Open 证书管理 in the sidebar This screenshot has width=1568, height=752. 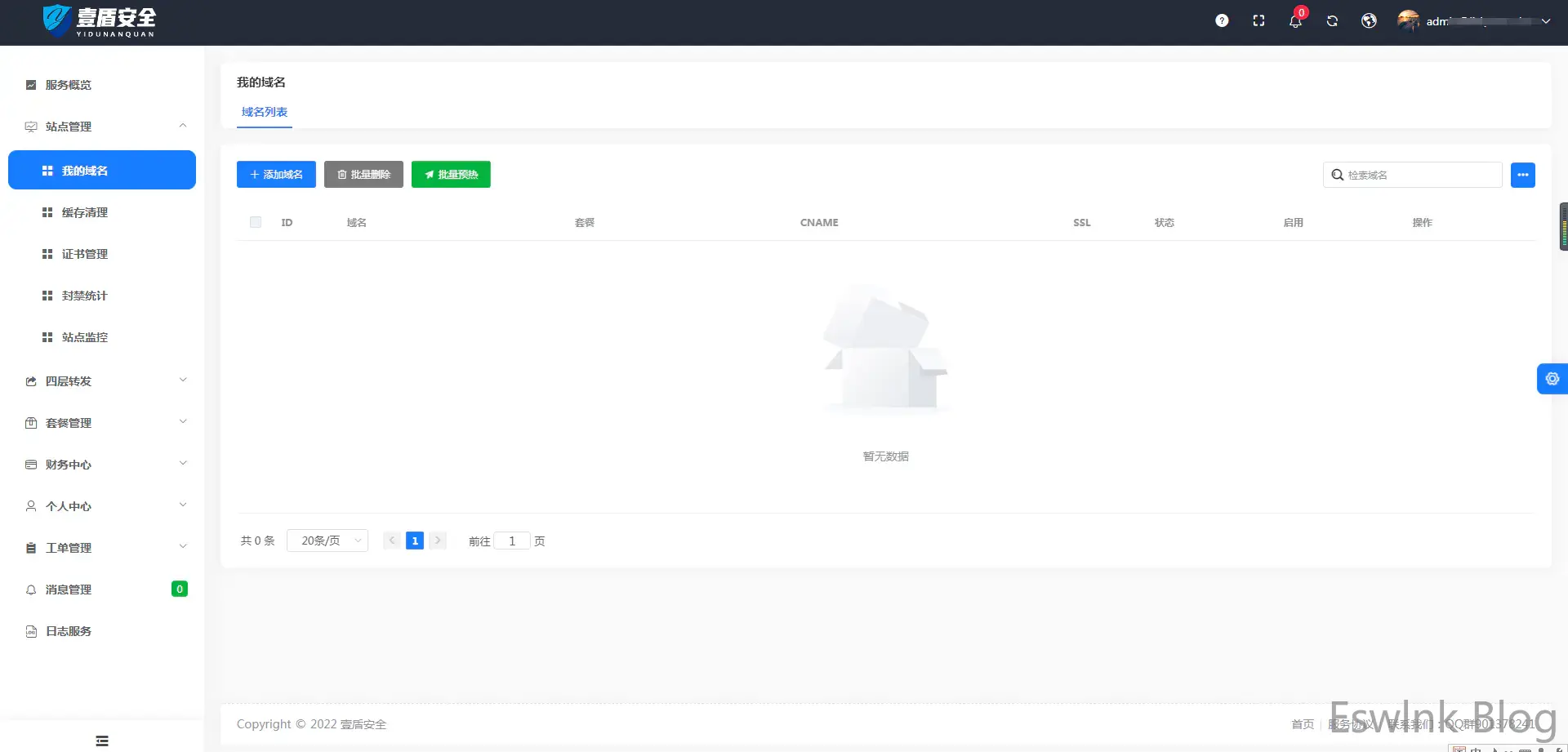pyautogui.click(x=85, y=254)
